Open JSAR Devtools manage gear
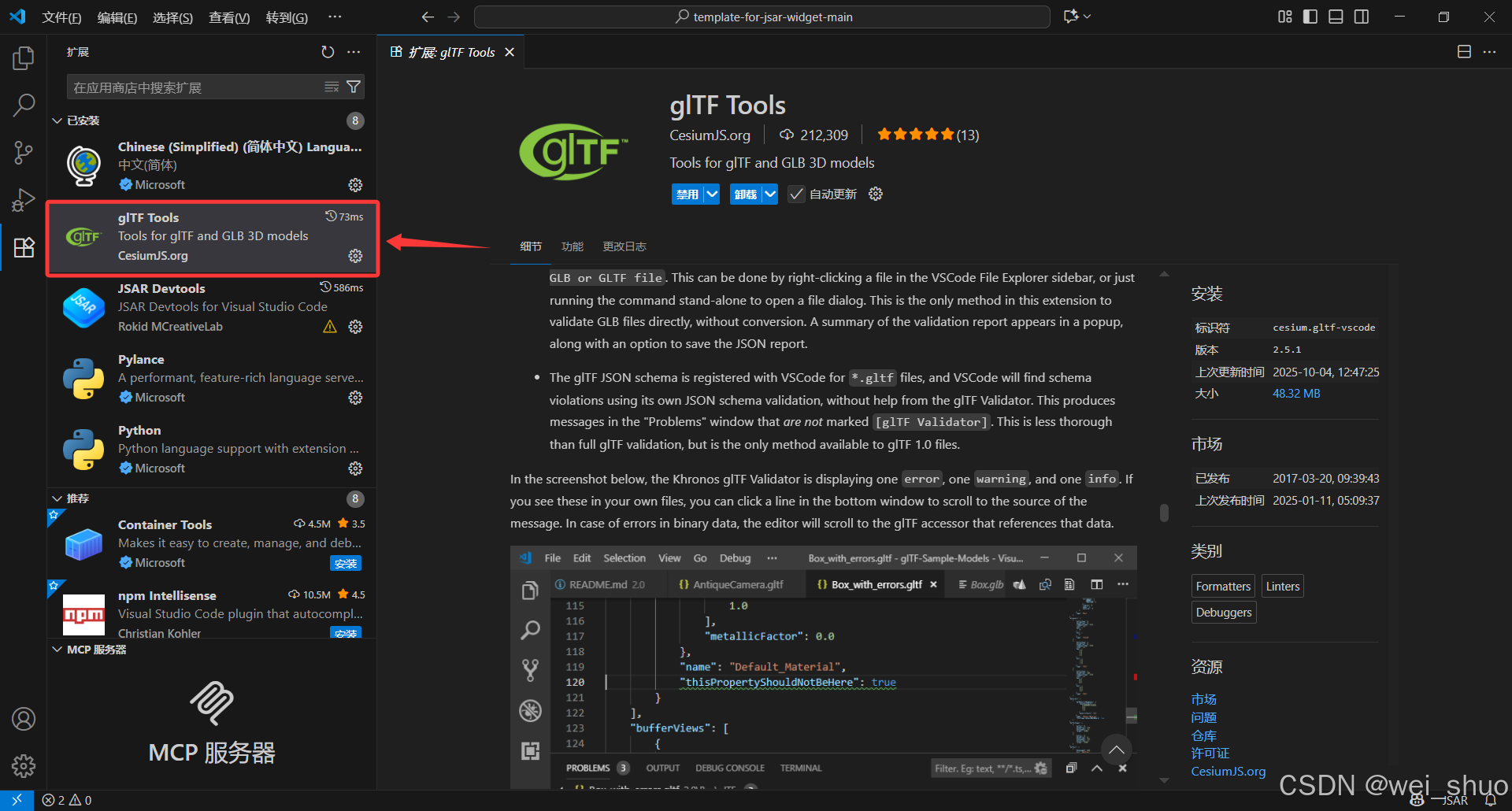 point(355,327)
